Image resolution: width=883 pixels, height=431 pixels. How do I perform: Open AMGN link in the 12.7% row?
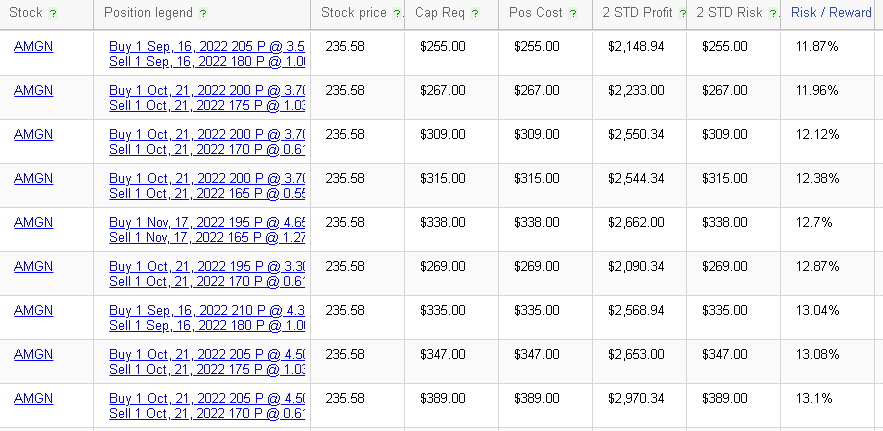[x=33, y=222]
